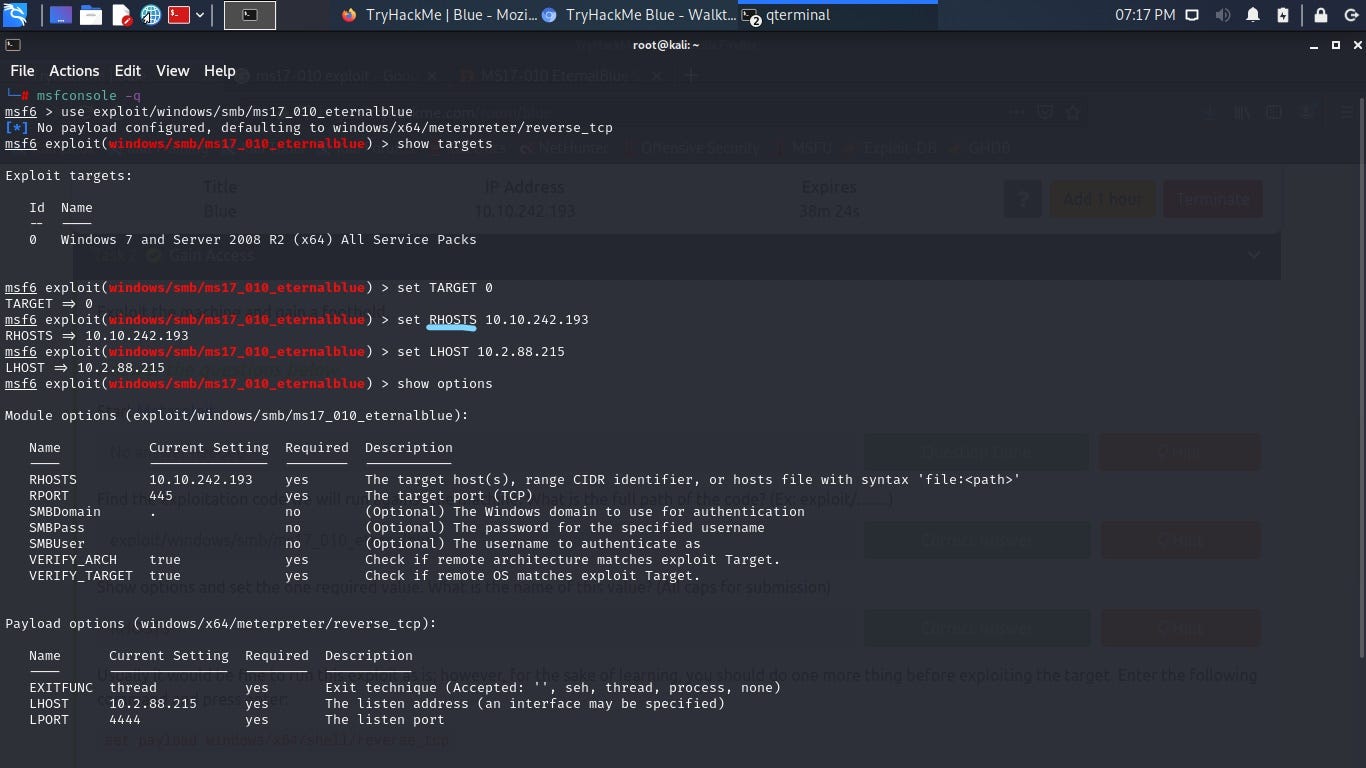Screen dimensions: 1366x768
Task: Click the 'msfconsole -q' command line
Action: click(89, 96)
